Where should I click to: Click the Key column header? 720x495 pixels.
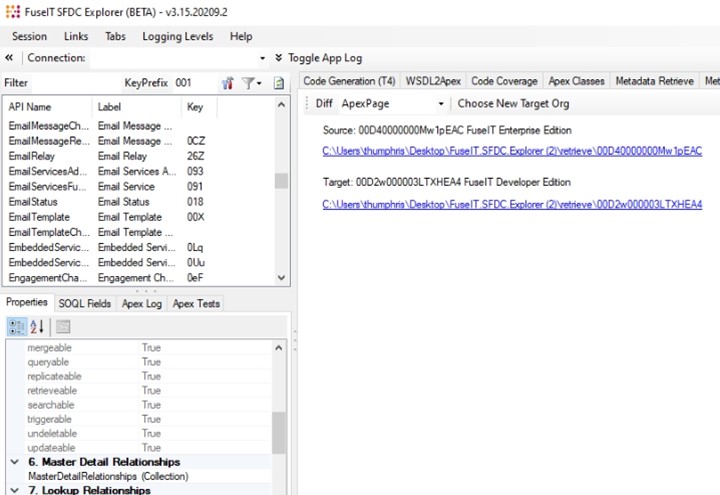(x=199, y=107)
